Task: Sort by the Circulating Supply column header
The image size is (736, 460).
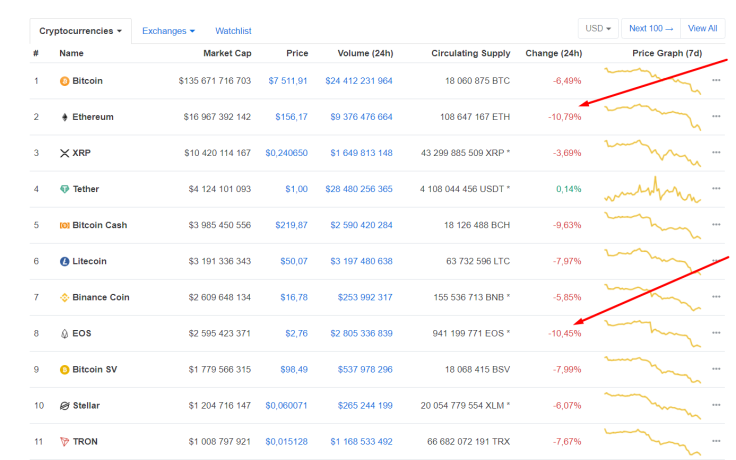Action: click(470, 54)
